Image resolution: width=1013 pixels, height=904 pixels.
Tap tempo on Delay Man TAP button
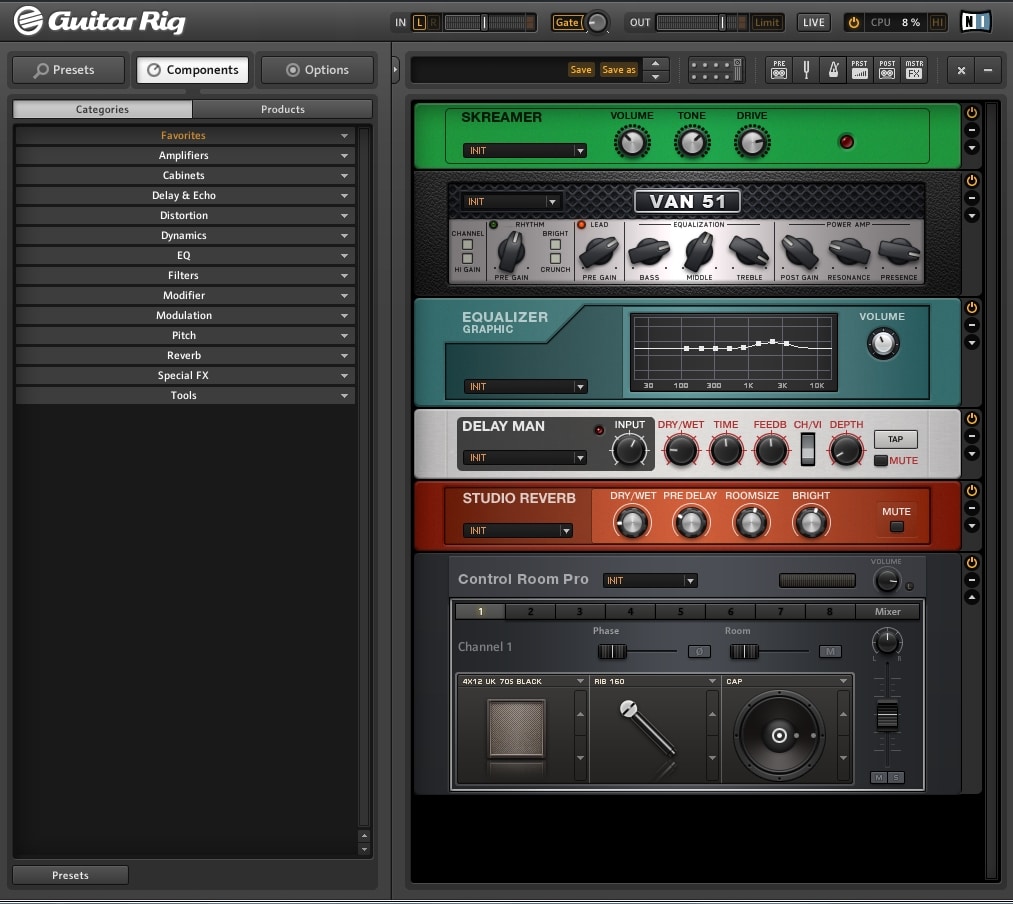(895, 439)
